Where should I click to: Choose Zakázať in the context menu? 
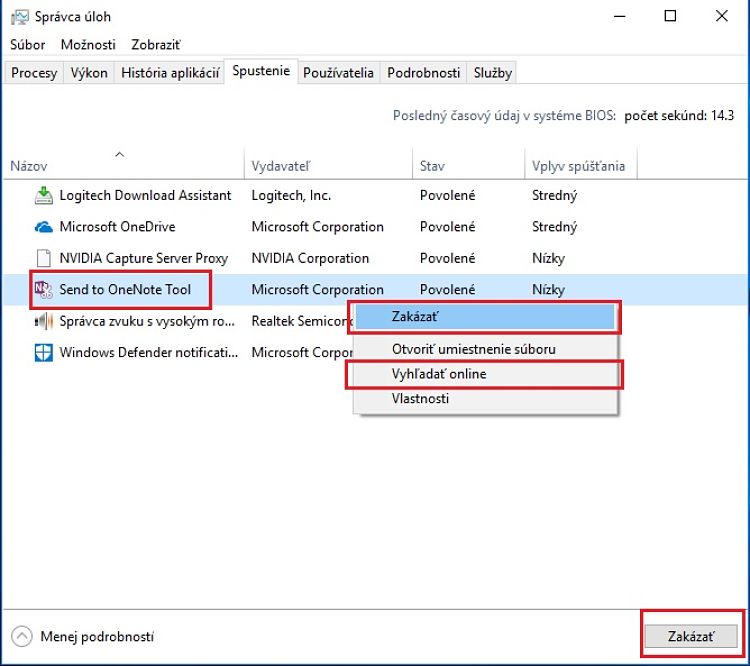[x=485, y=317]
